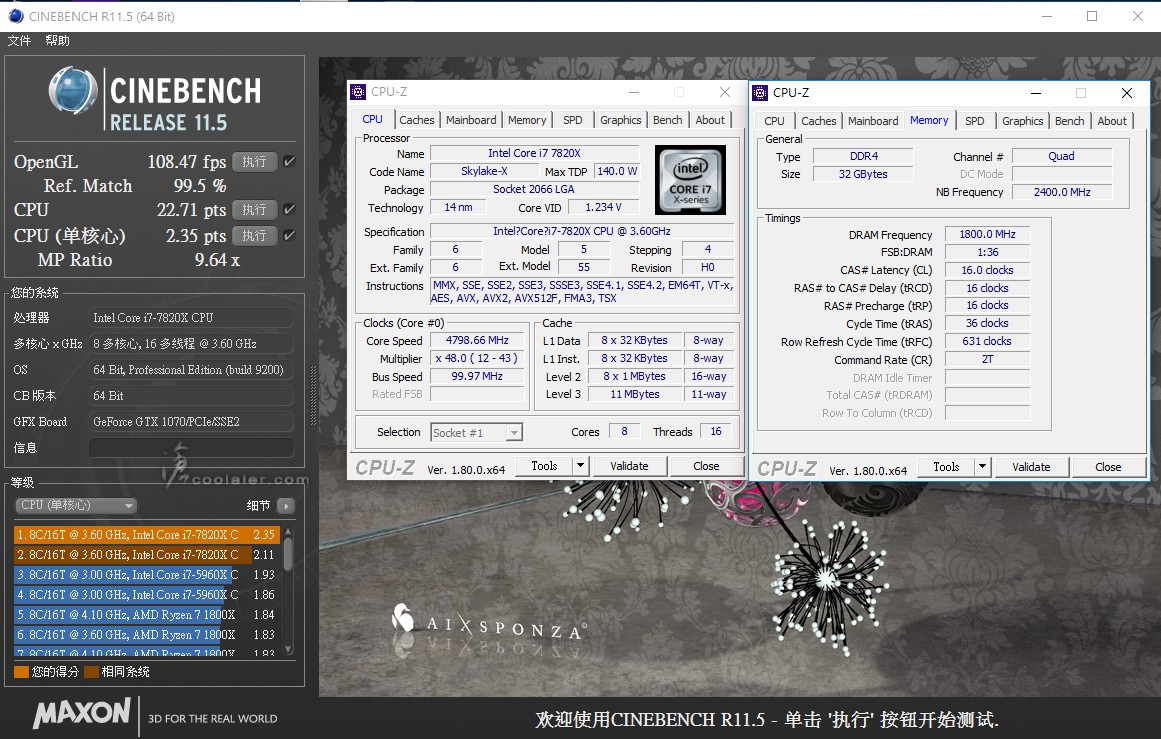
Task: Switch to About tab in right CPU-Z window
Action: click(x=1112, y=121)
